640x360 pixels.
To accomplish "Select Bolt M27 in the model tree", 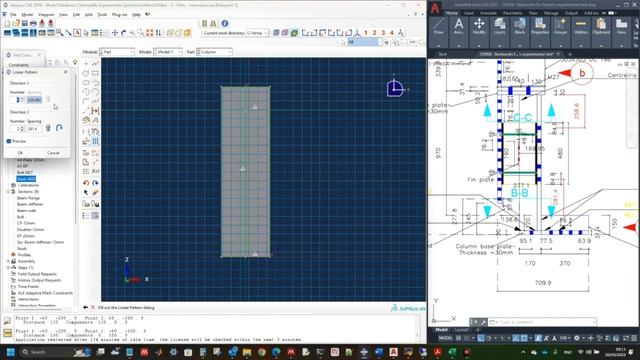I will coord(25,173).
